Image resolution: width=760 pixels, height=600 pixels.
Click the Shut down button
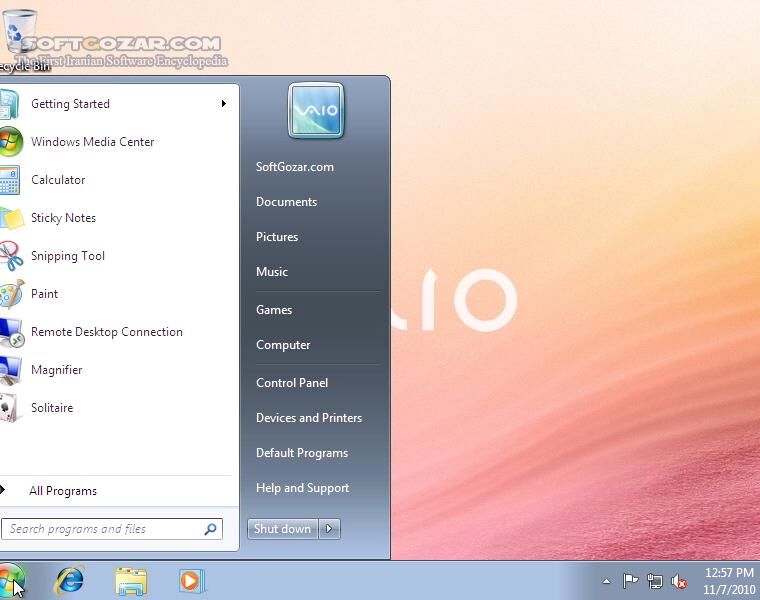pyautogui.click(x=283, y=529)
